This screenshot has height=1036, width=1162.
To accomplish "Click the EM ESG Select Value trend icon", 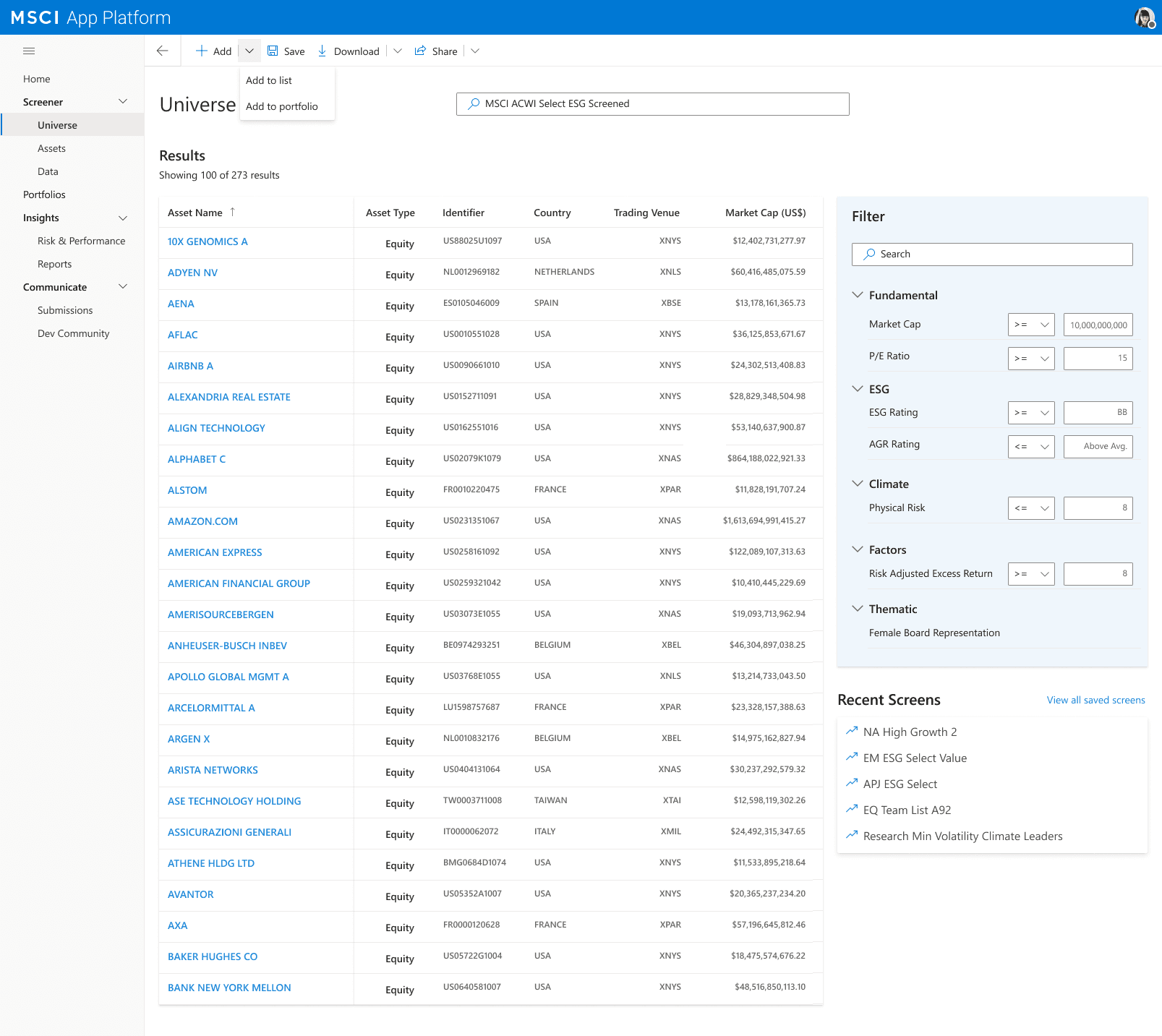I will pos(852,757).
